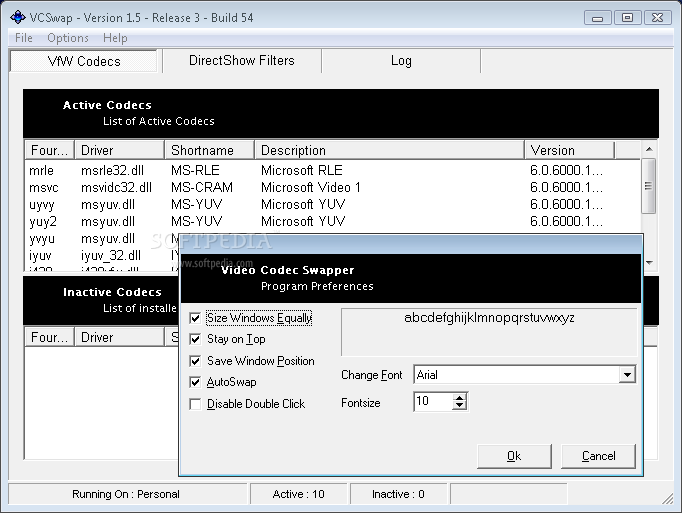
Task: Click the Running On : Personal status
Action: click(x=126, y=494)
